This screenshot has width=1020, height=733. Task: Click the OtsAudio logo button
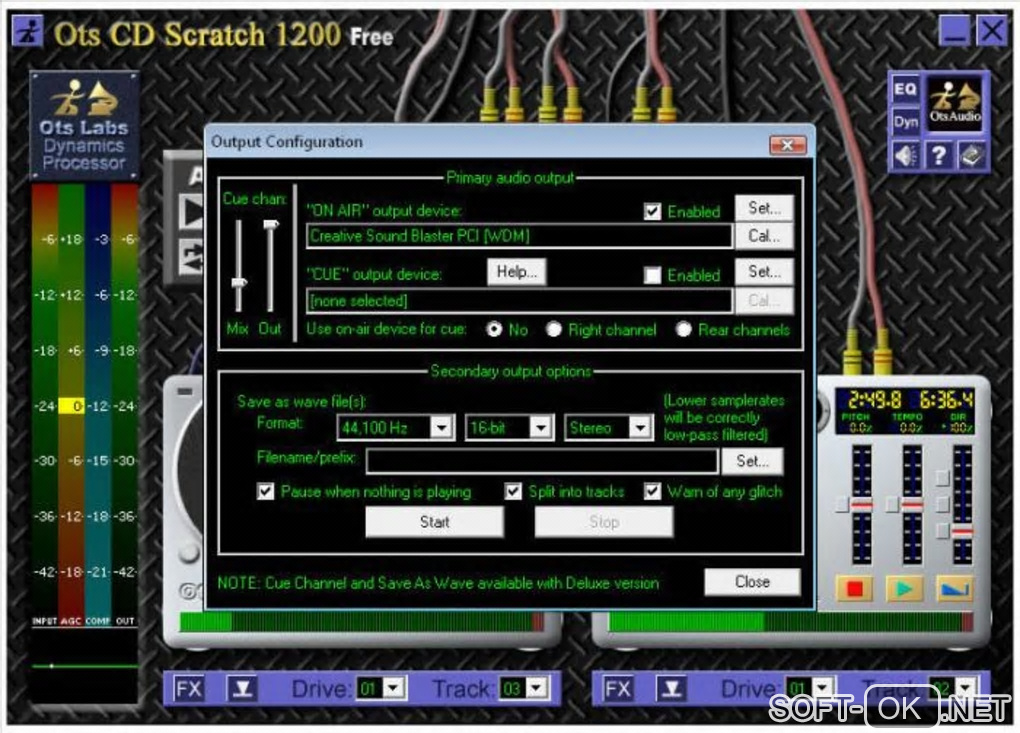[954, 104]
